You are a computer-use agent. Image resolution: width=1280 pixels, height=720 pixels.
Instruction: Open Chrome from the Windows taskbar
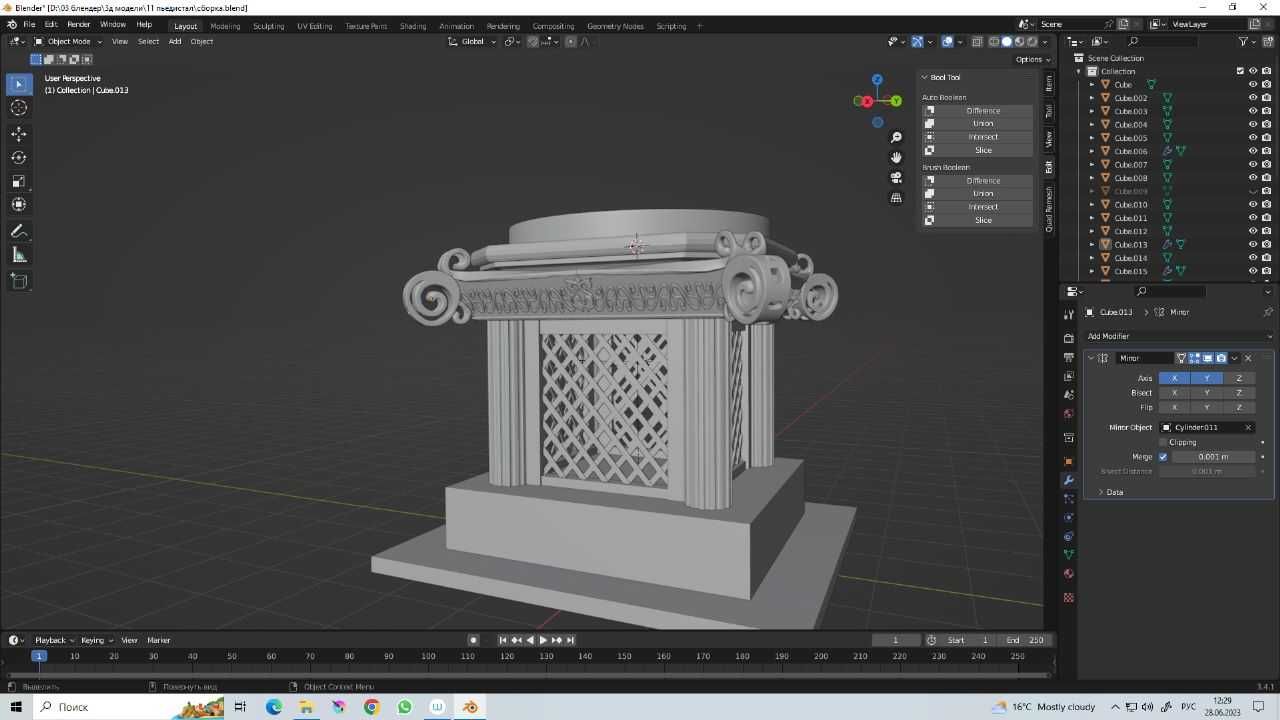(371, 707)
